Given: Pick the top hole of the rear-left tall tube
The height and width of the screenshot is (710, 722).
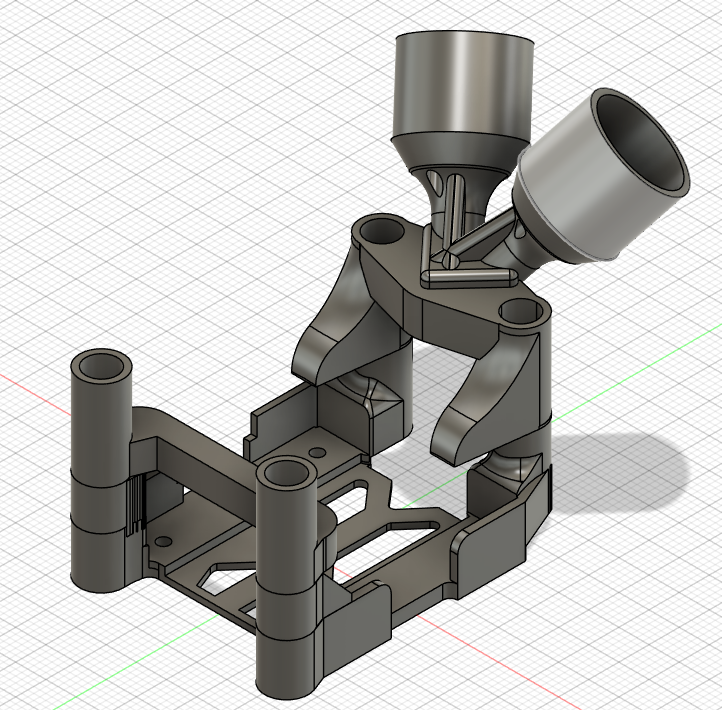Looking at the screenshot, I should 101,366.
